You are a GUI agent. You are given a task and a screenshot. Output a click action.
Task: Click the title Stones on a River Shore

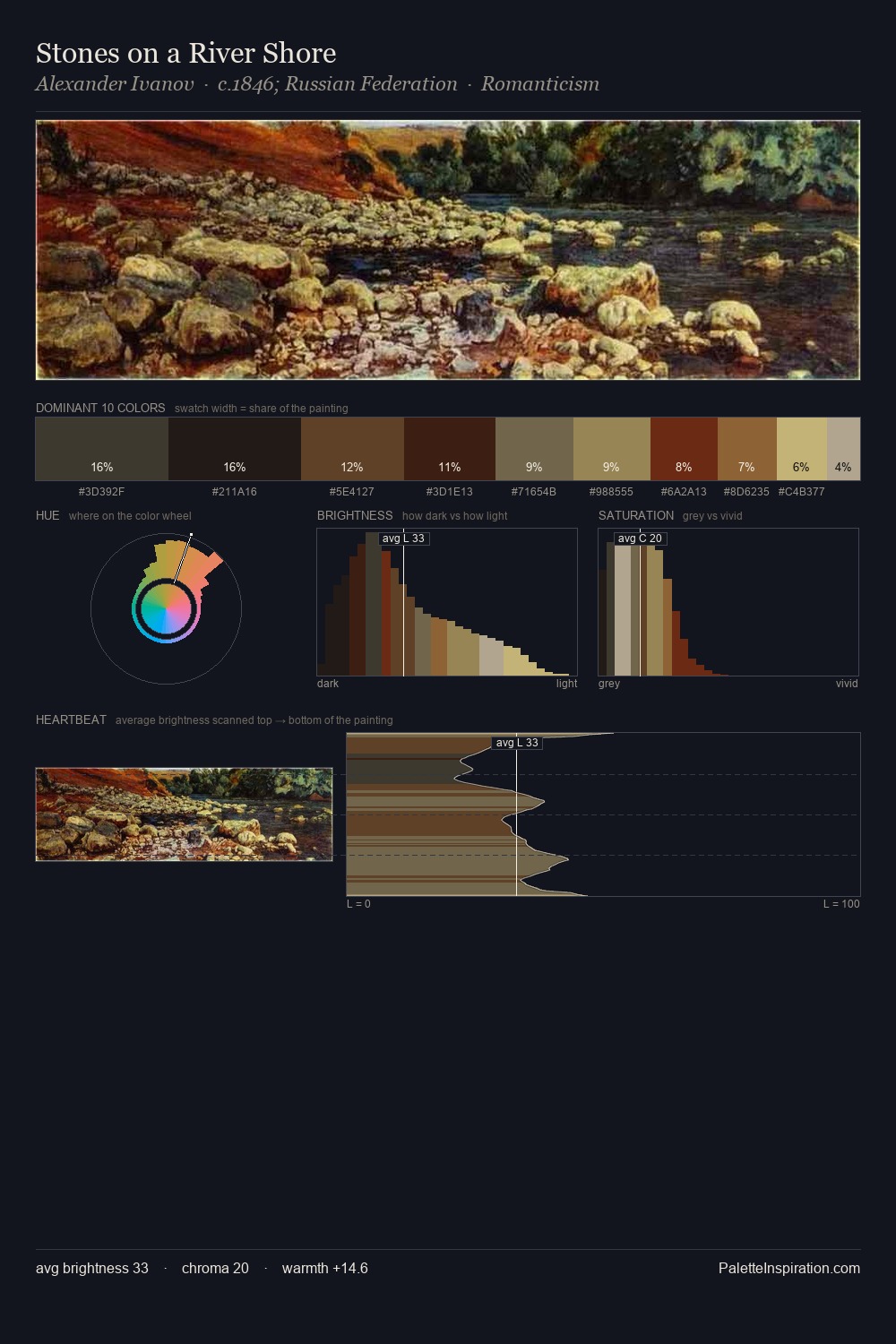click(186, 53)
